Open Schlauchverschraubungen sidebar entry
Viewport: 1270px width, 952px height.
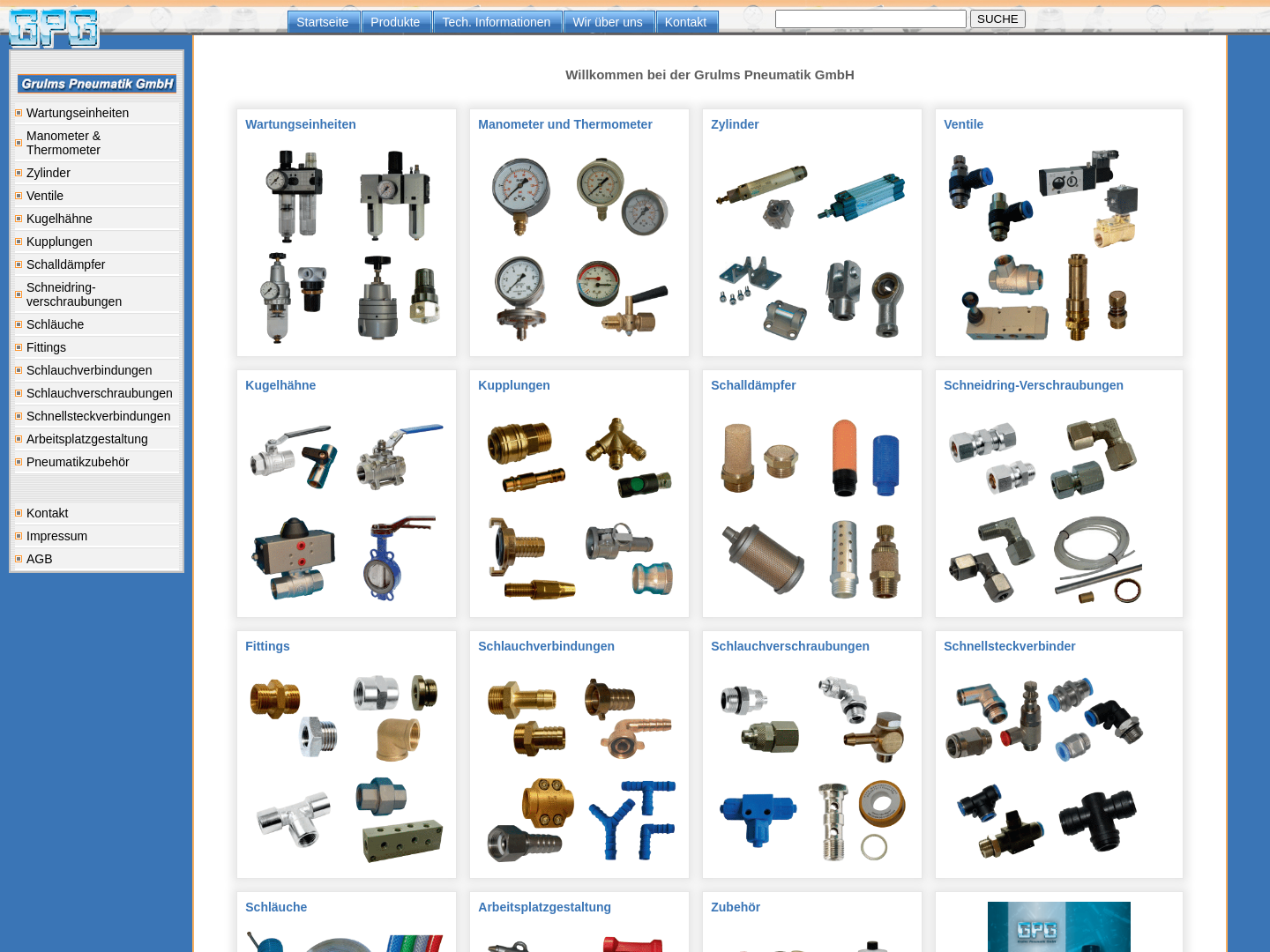tap(97, 393)
